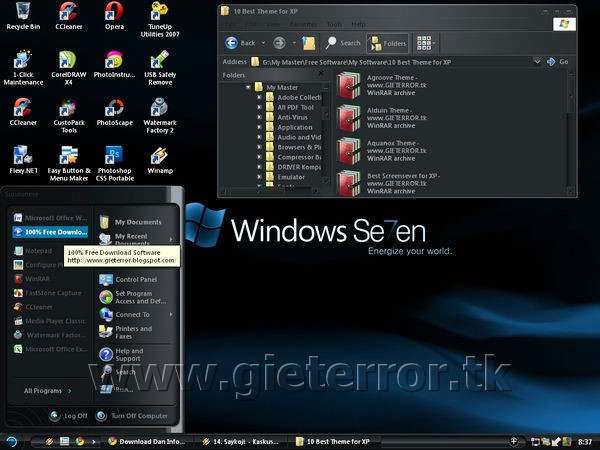Open Search in Explorer toolbar
Image resolution: width=600 pixels, height=450 pixels.
pyautogui.click(x=343, y=43)
